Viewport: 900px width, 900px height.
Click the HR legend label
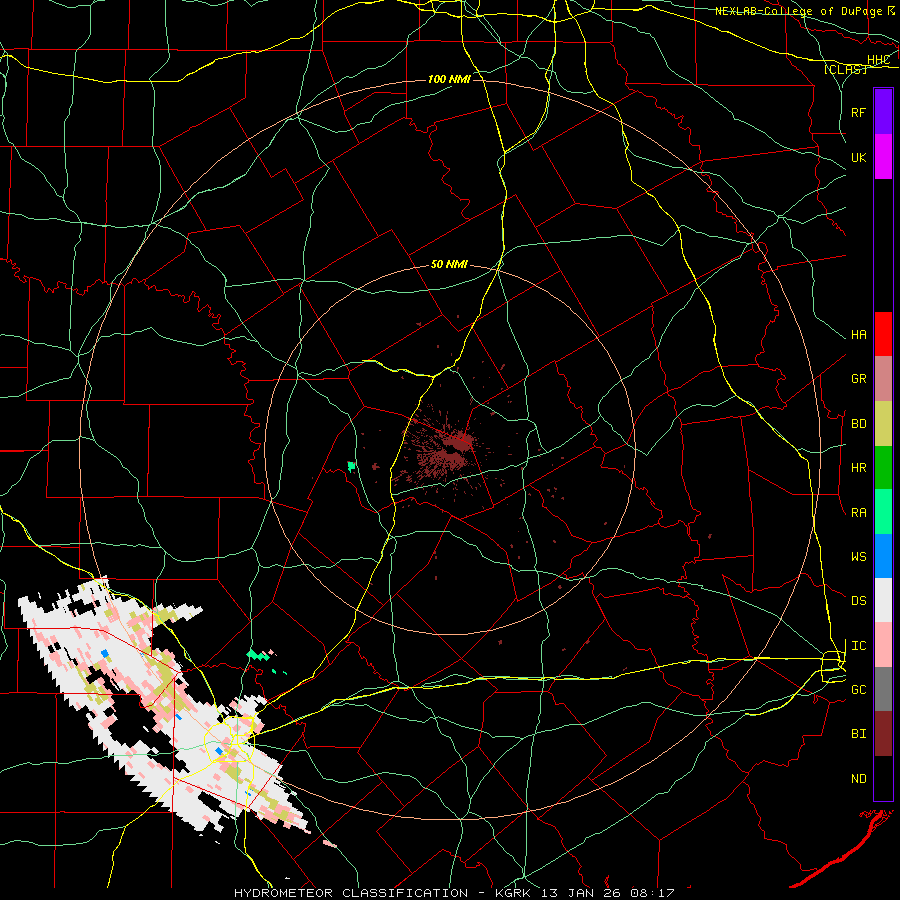point(858,468)
